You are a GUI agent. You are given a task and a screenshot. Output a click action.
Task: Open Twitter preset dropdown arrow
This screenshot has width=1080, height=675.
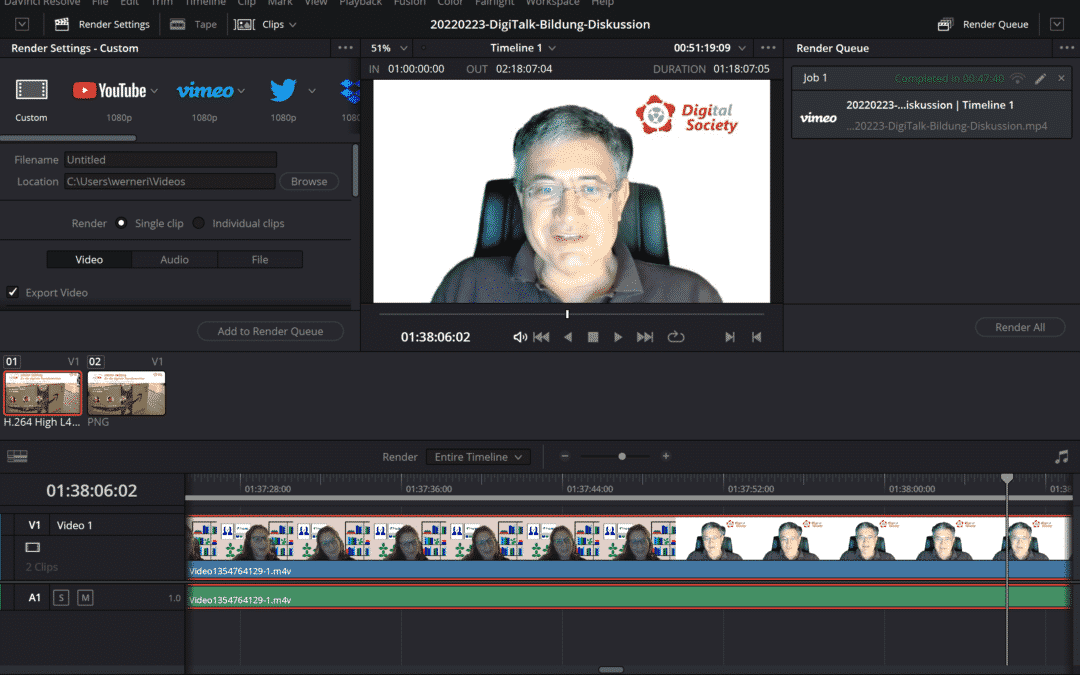pyautogui.click(x=312, y=90)
